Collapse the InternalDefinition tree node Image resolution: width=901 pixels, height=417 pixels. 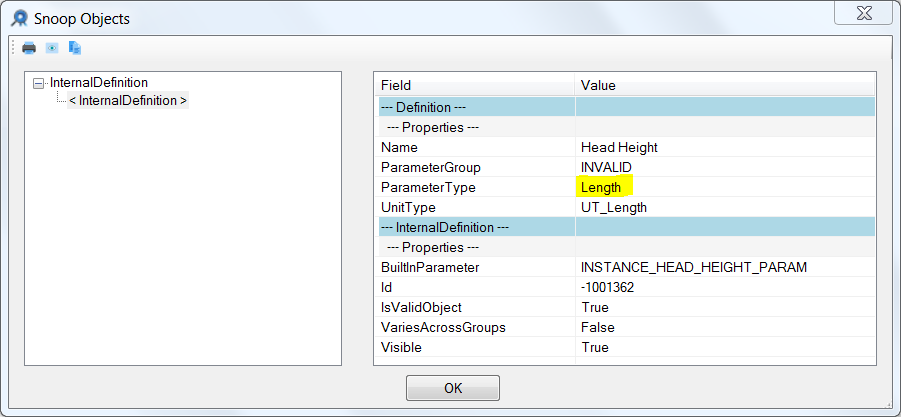[39, 83]
